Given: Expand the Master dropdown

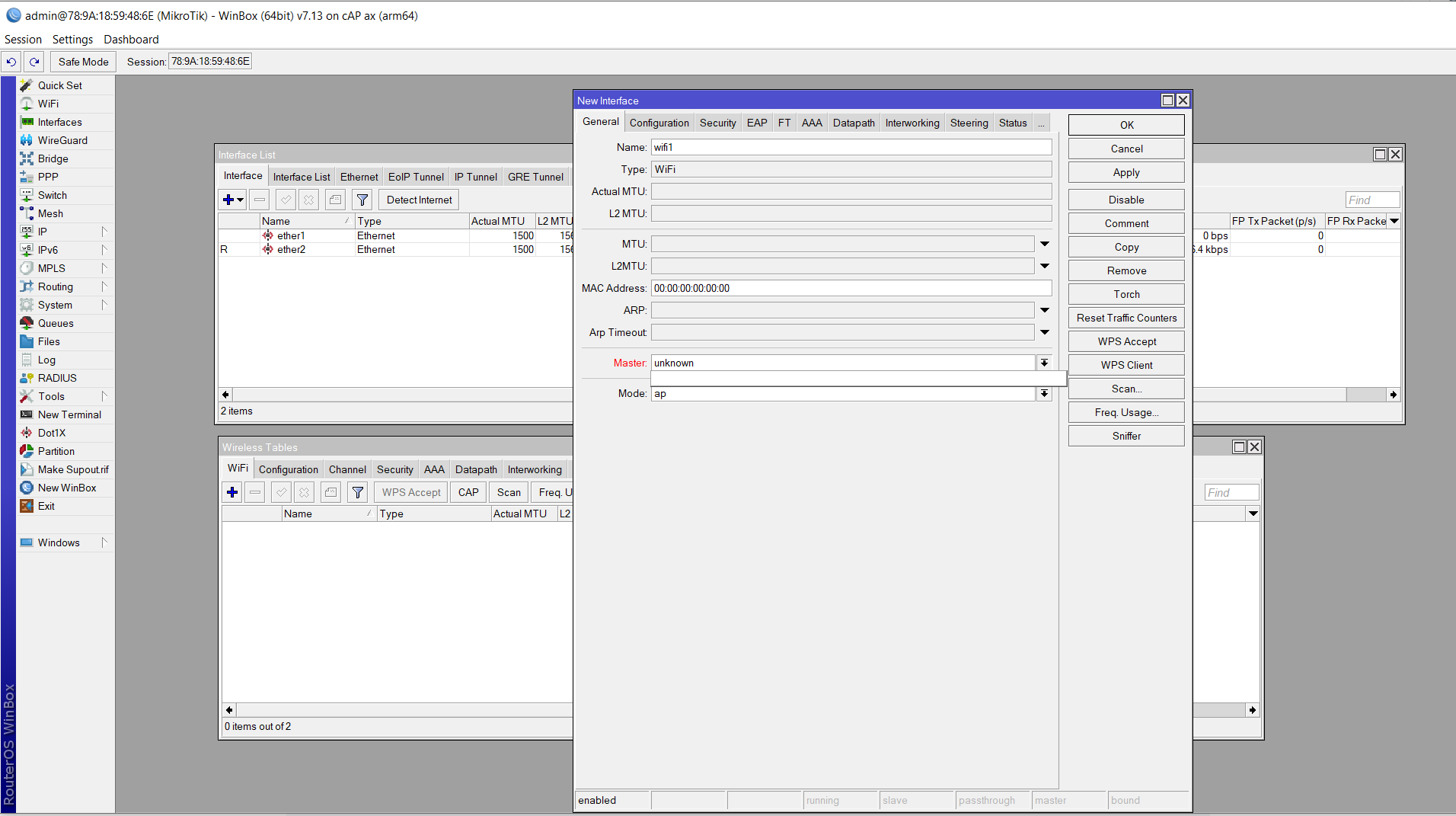Looking at the screenshot, I should 1044,363.
